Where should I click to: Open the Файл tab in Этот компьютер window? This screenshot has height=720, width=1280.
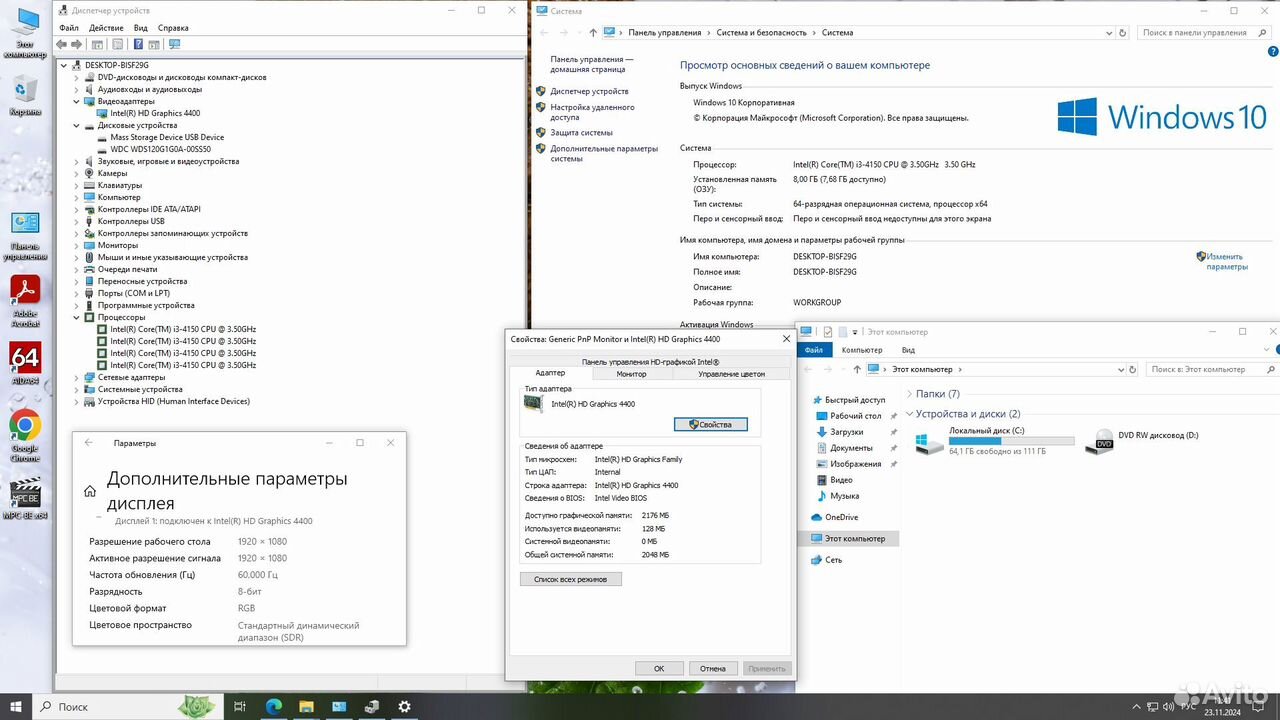[814, 350]
